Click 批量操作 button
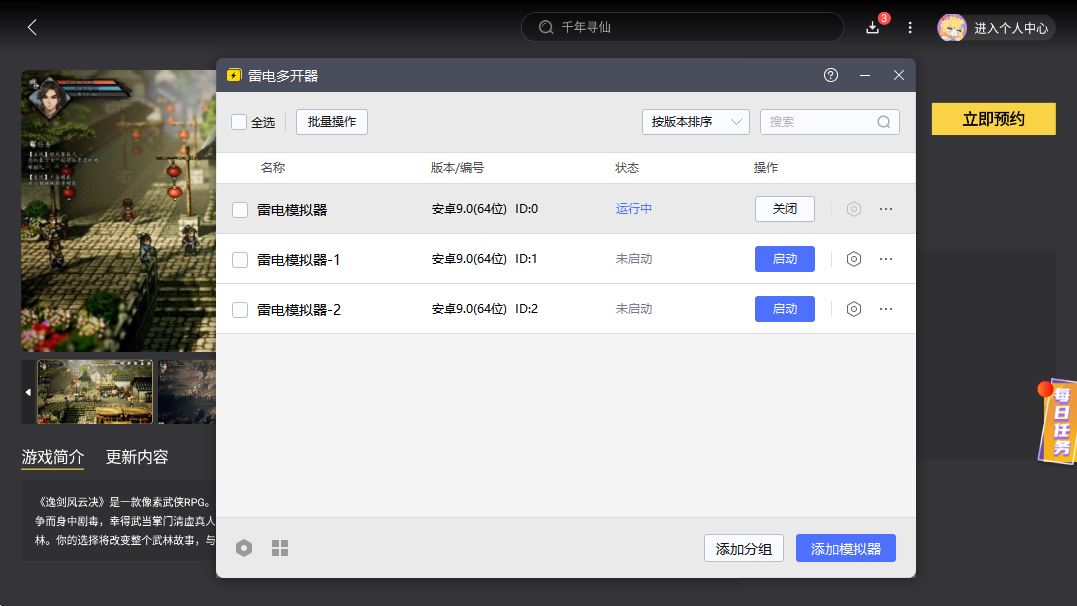This screenshot has width=1077, height=606. pos(332,122)
